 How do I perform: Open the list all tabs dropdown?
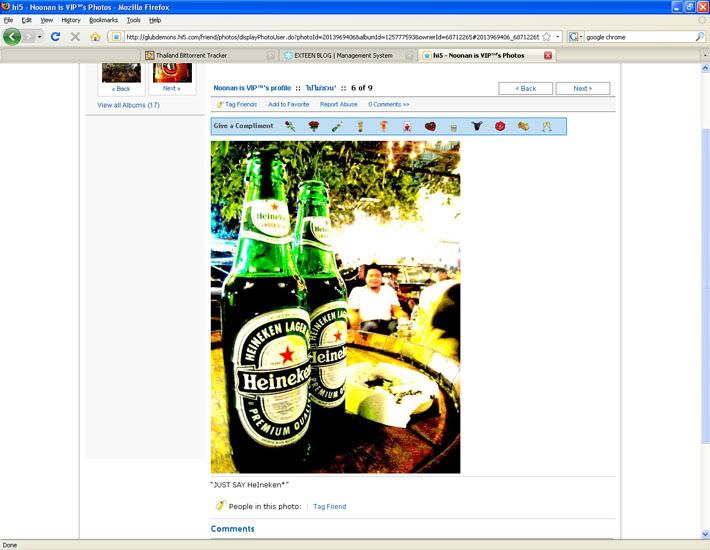click(x=705, y=55)
